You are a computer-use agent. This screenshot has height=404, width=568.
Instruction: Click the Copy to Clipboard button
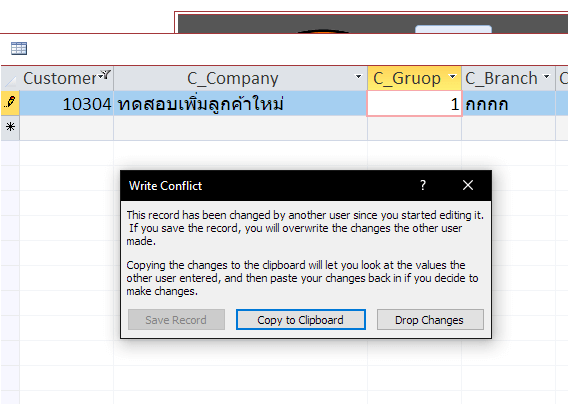(x=301, y=320)
